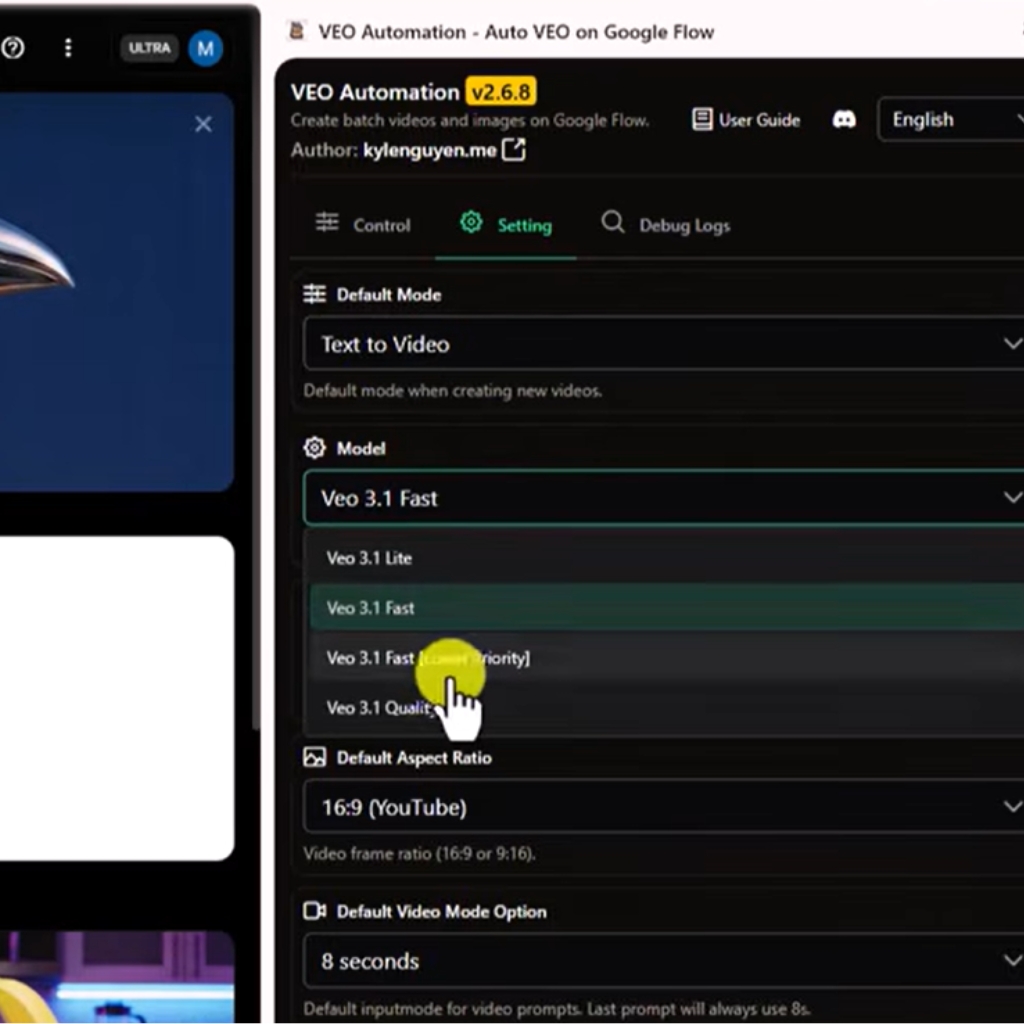Switch to the Debug Logs tab
Screen dimensions: 1024x1024
tap(665, 225)
